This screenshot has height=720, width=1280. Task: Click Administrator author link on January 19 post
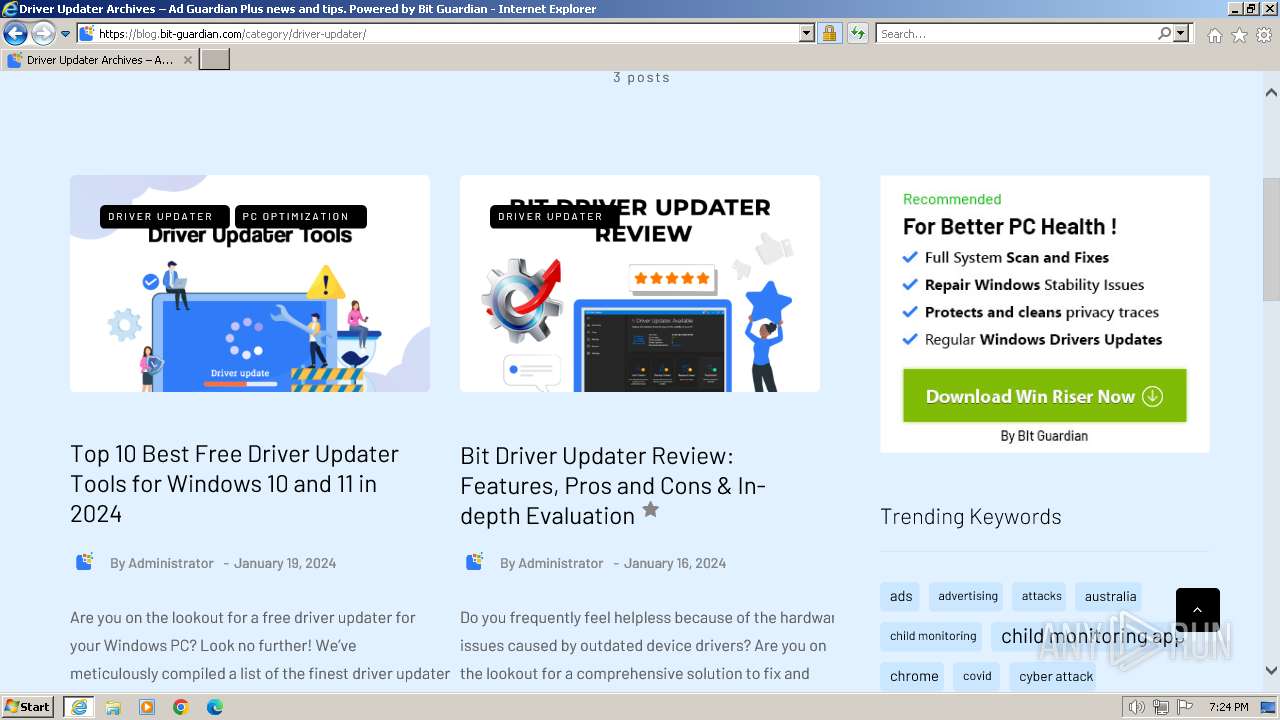pos(171,563)
